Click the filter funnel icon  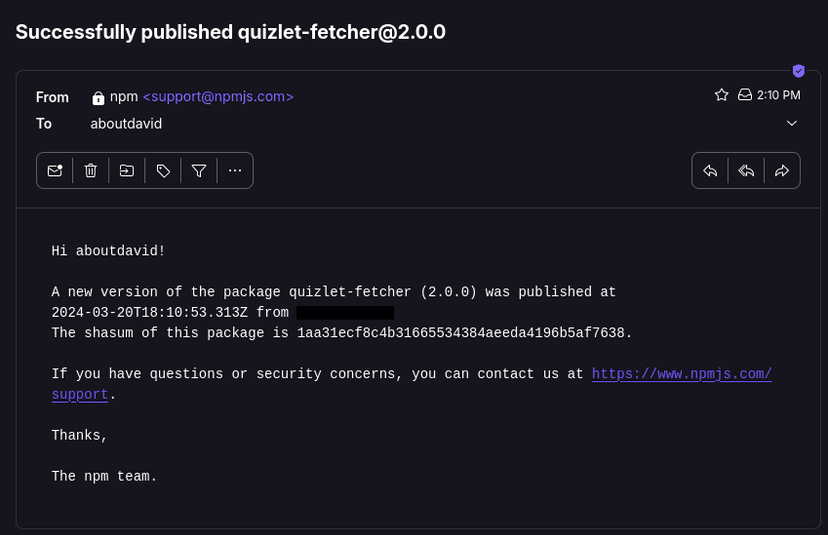click(199, 171)
